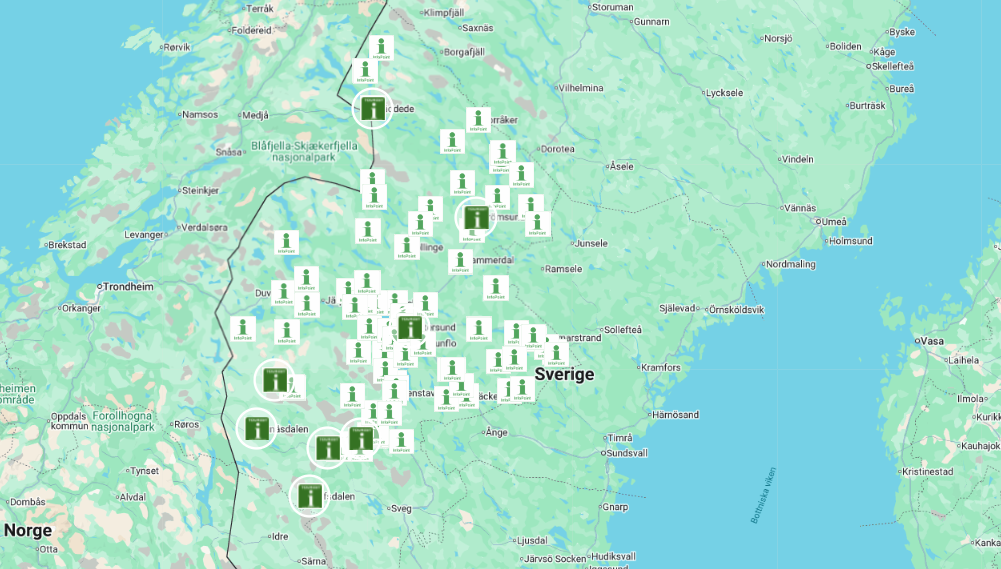The width and height of the screenshot is (1001, 569).
Task: Select the Vindeln label
Action: 797,159
